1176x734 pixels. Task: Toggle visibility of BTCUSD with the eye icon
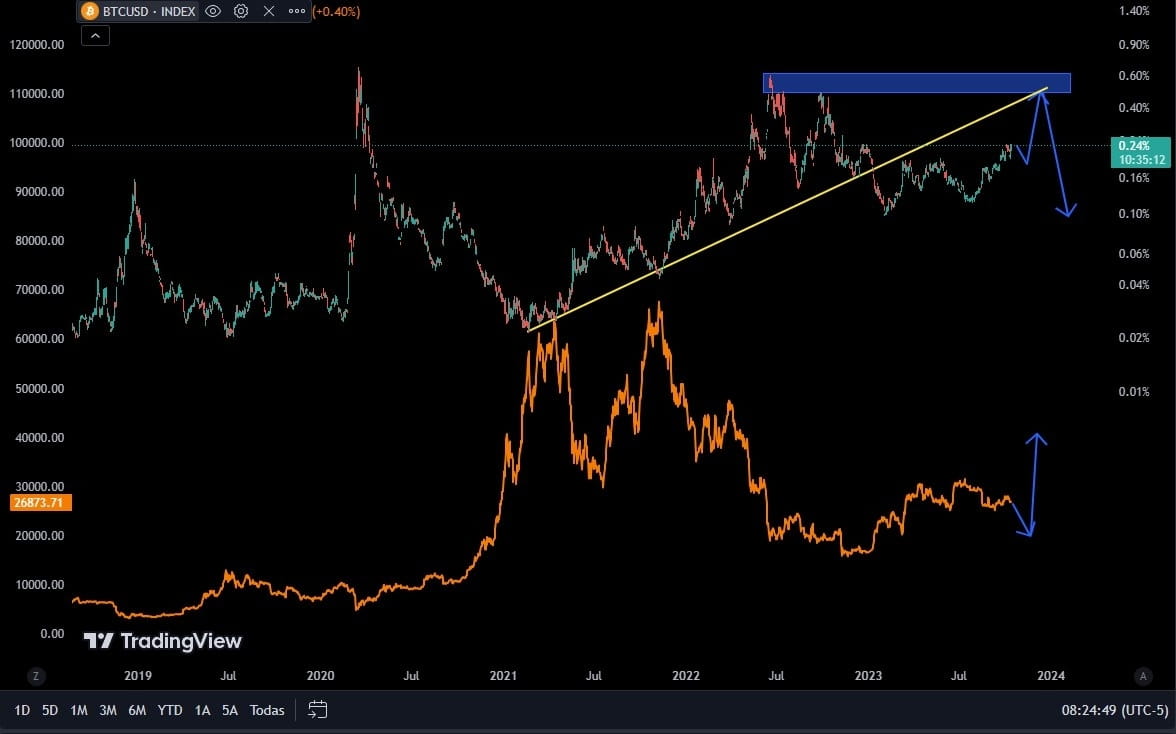click(213, 11)
